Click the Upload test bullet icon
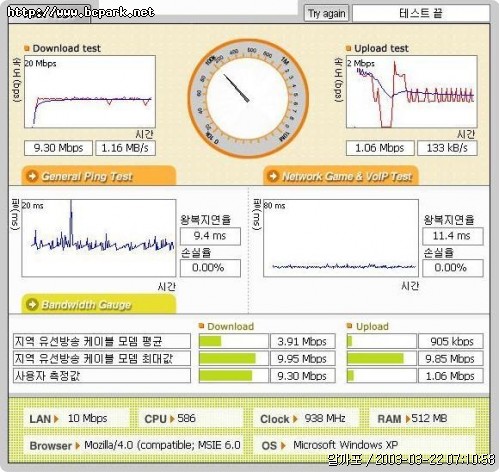 tap(349, 48)
